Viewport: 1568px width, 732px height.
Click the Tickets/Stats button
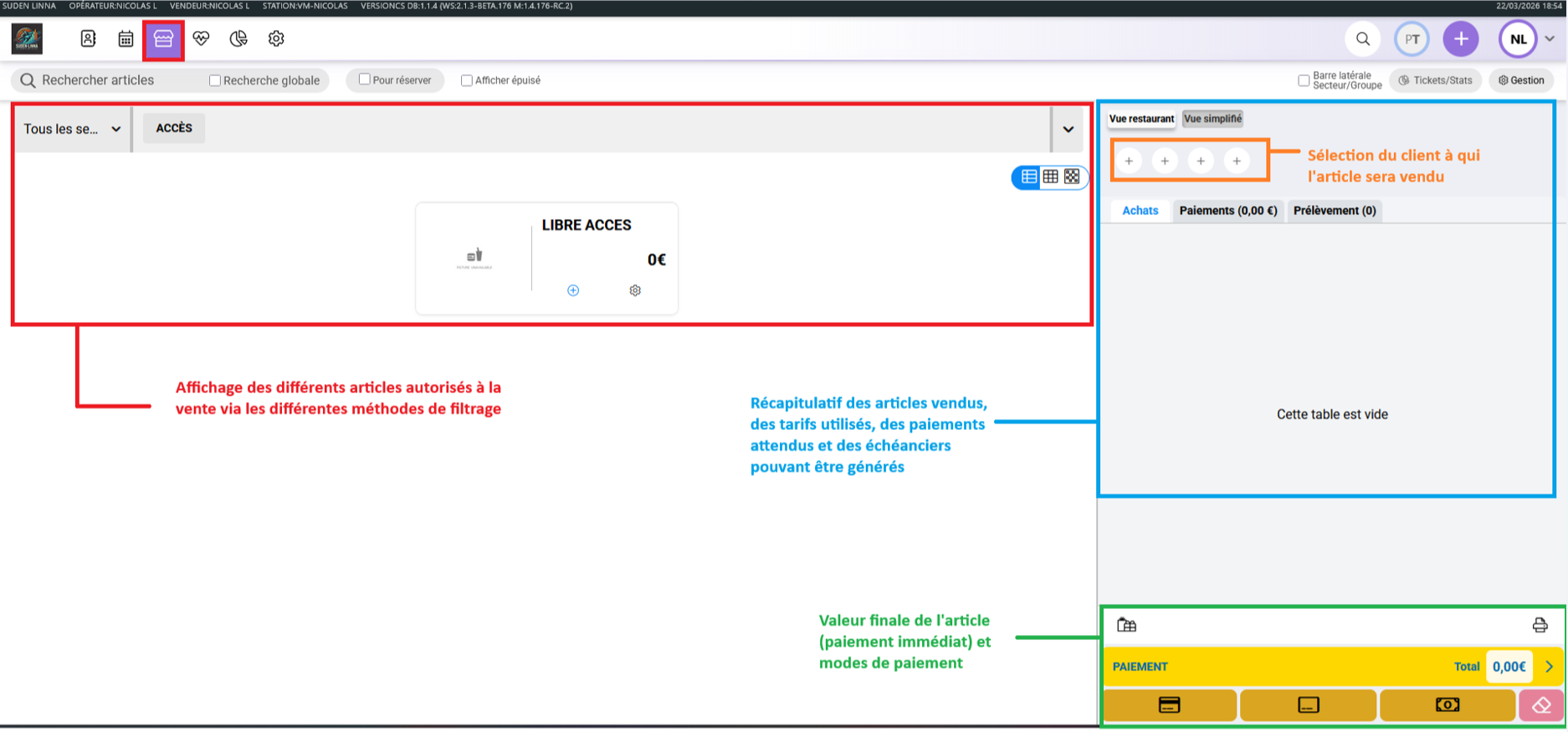coord(1435,80)
